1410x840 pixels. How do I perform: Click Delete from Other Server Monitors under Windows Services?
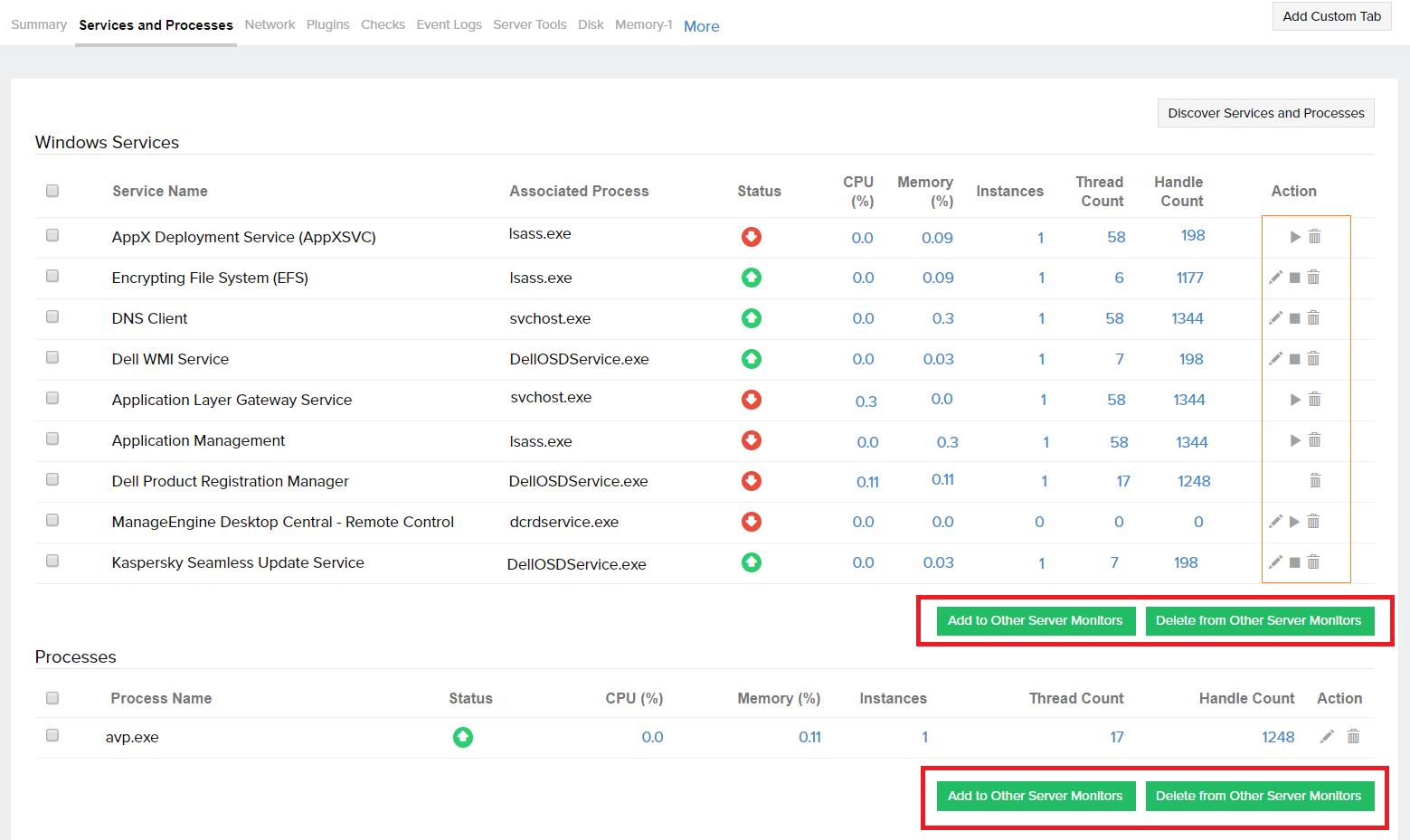click(x=1259, y=620)
